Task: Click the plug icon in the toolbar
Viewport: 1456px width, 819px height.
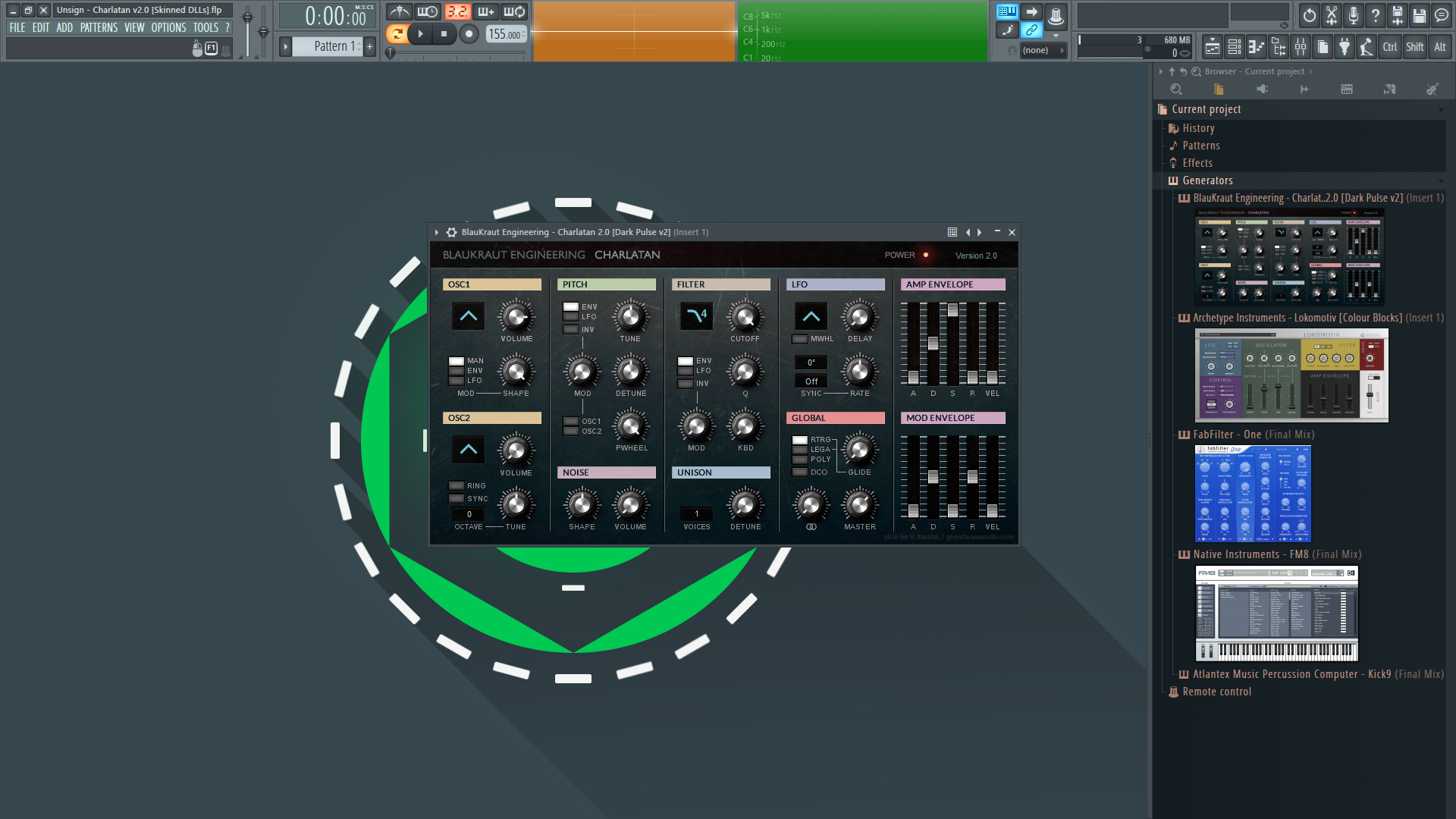Action: 1345,47
